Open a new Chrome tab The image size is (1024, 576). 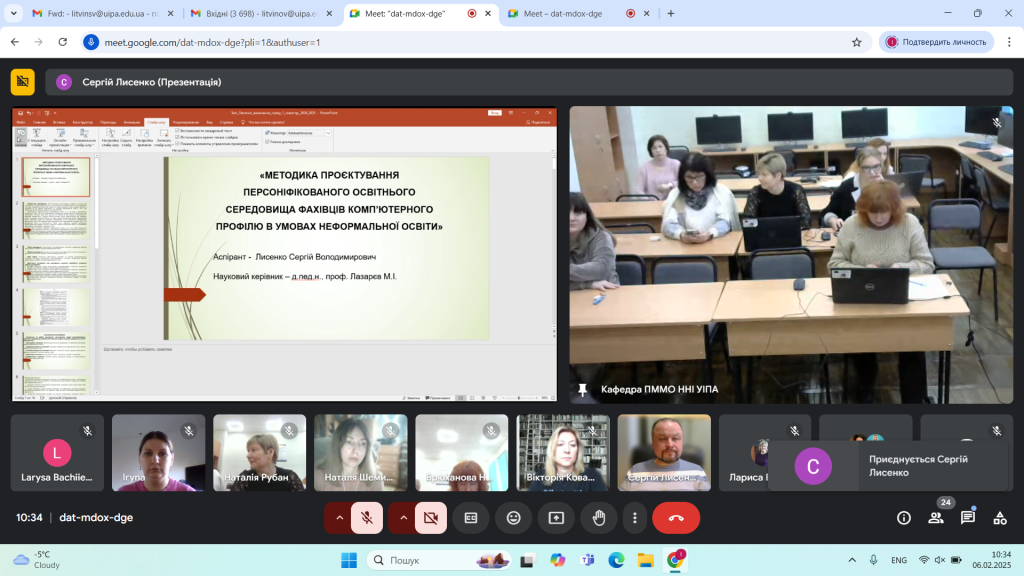point(671,13)
